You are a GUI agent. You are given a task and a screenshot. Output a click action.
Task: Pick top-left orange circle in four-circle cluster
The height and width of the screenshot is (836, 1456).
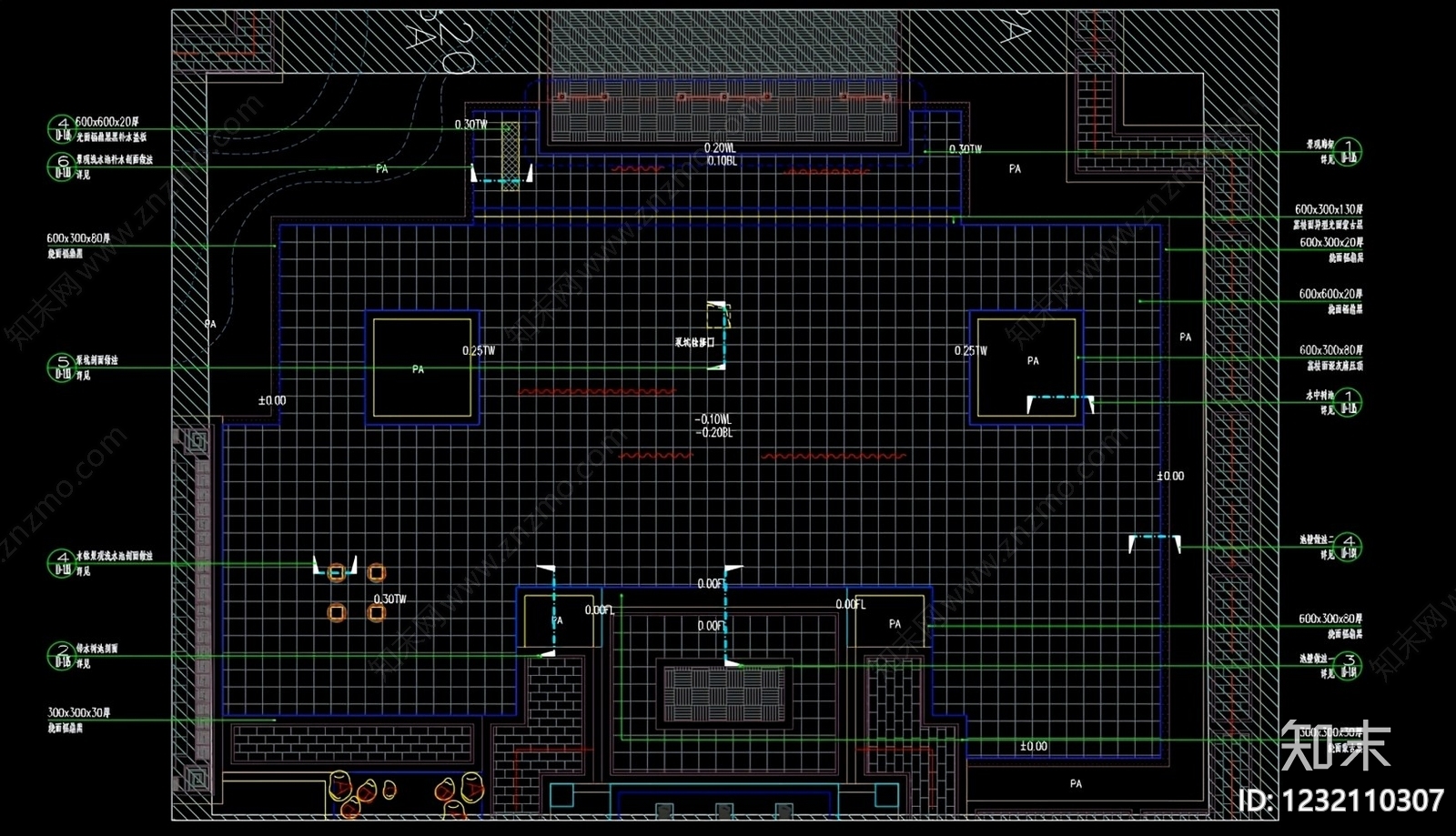[337, 572]
